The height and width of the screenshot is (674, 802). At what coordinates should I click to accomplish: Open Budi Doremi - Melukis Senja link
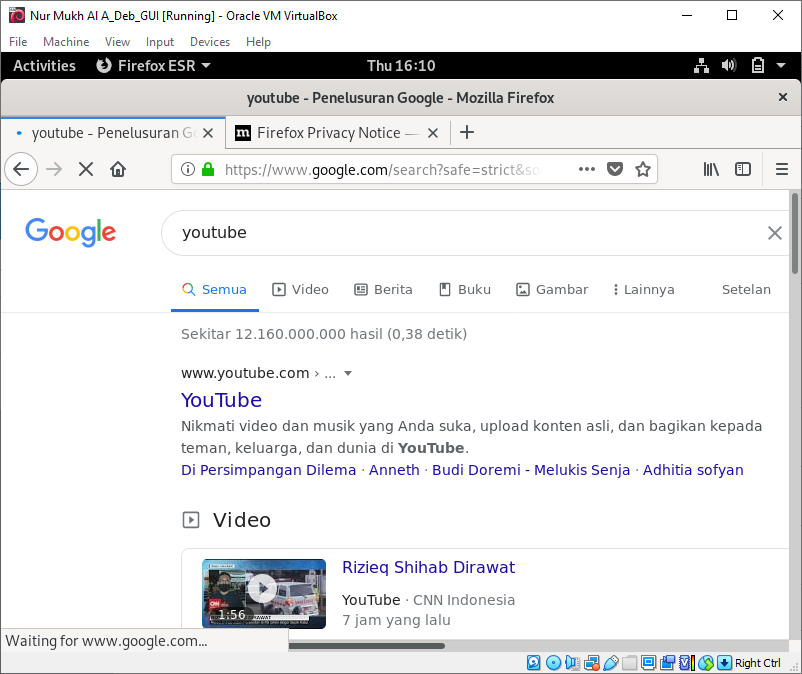pos(531,470)
